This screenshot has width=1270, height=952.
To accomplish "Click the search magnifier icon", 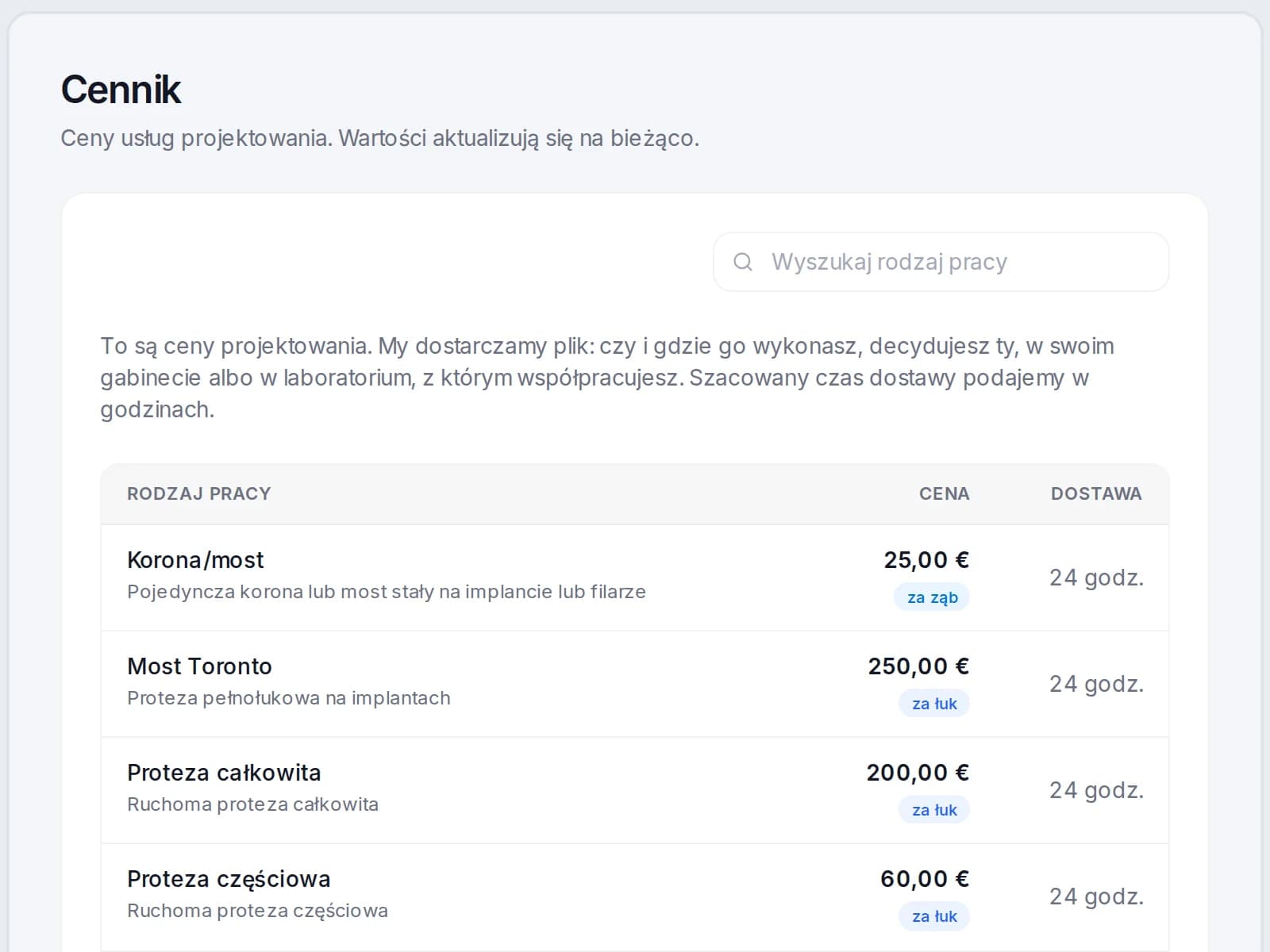I will click(742, 262).
